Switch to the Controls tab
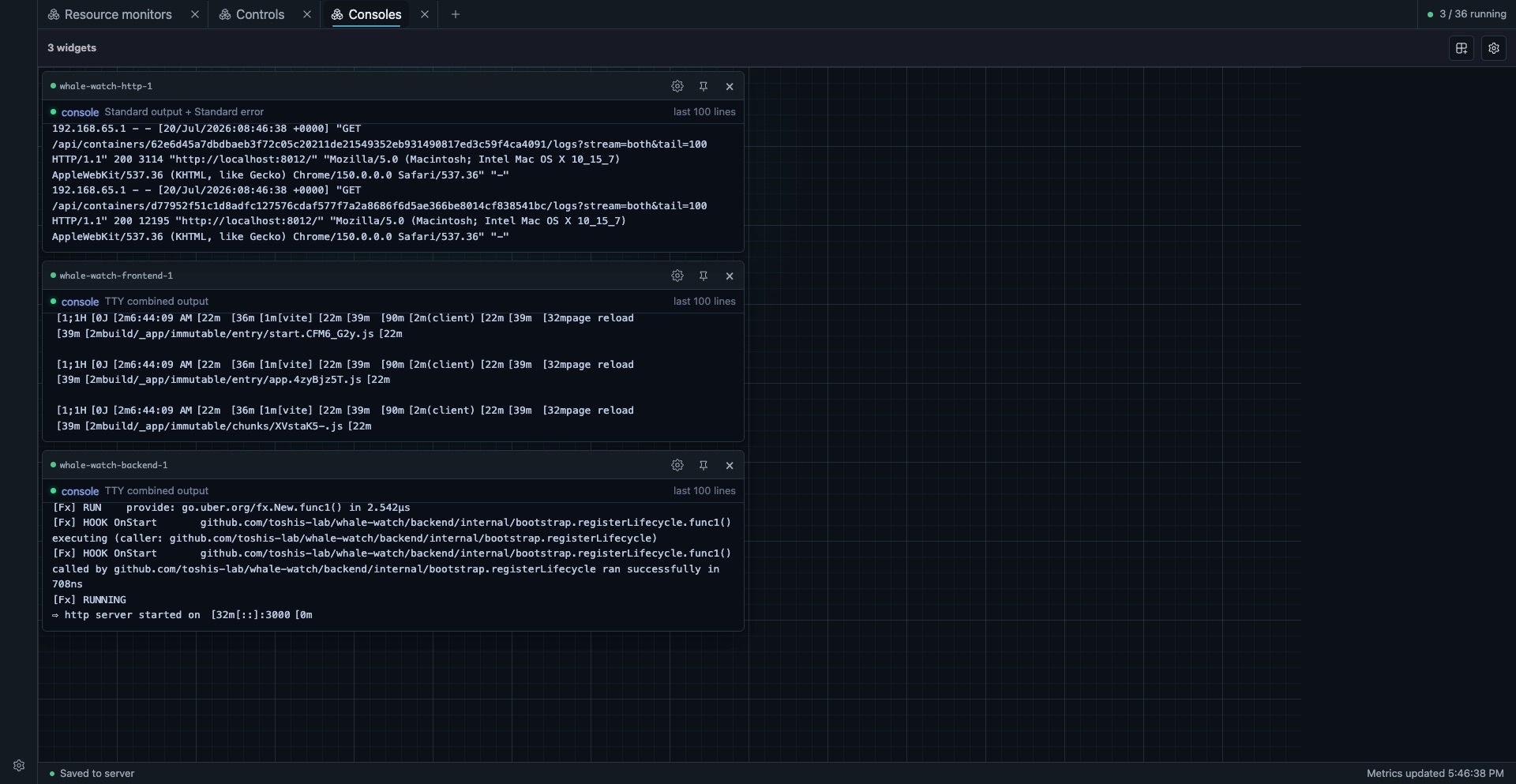 [252, 14]
